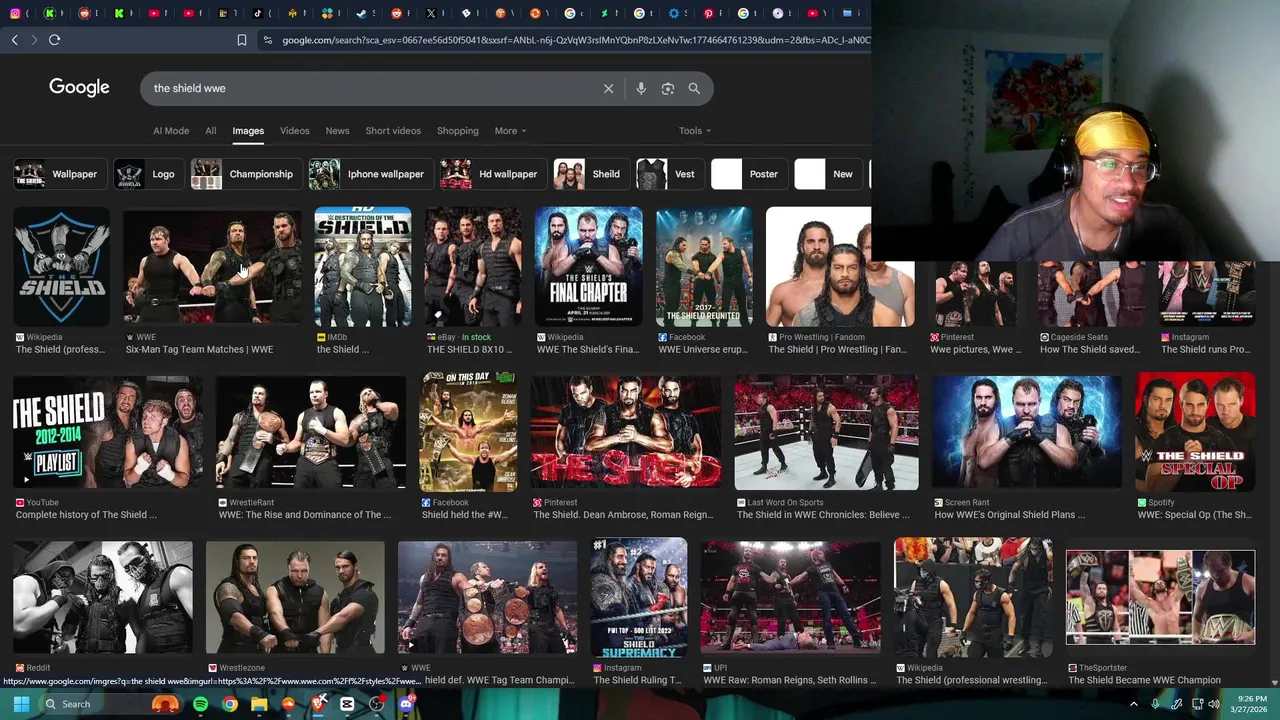Viewport: 1280px width, 720px height.
Task: Switch to the News results tab
Action: [x=337, y=131]
